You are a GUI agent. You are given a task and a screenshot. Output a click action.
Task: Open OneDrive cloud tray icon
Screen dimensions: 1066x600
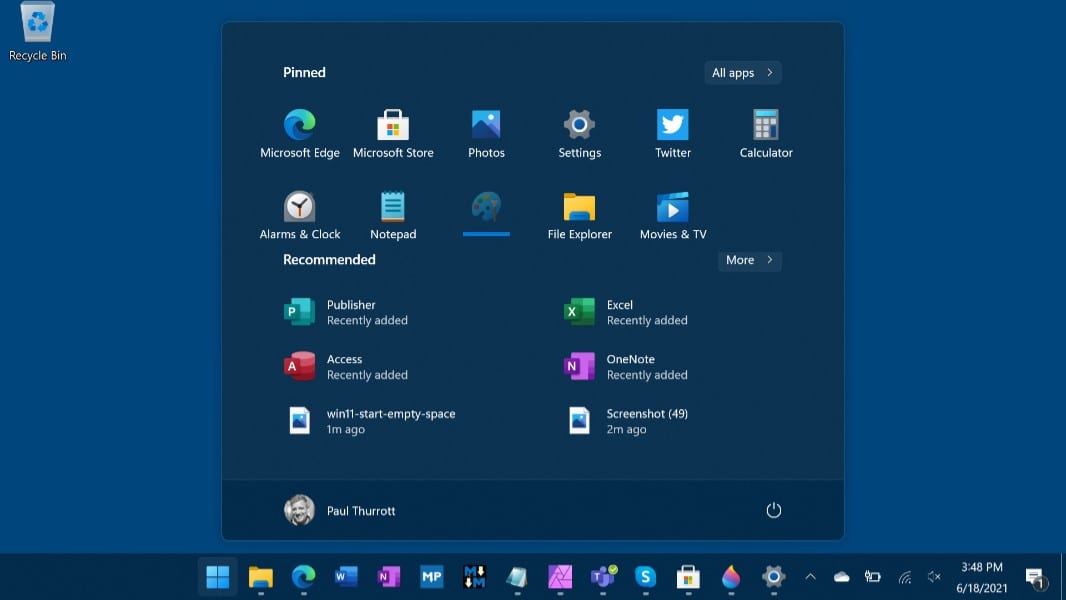point(842,577)
